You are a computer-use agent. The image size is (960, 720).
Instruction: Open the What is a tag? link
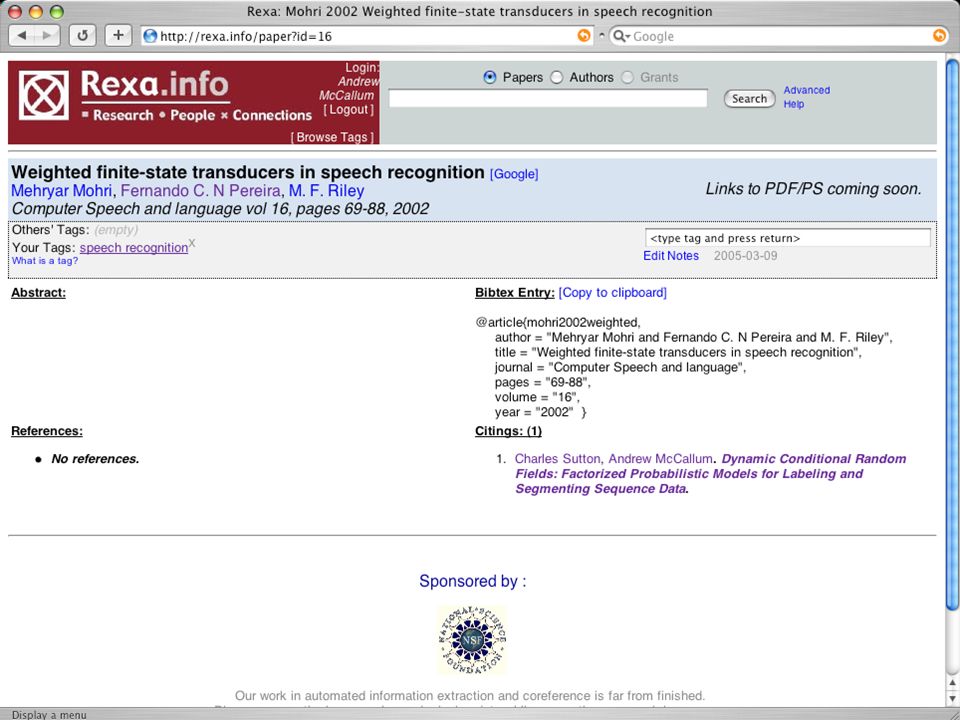[x=45, y=261]
